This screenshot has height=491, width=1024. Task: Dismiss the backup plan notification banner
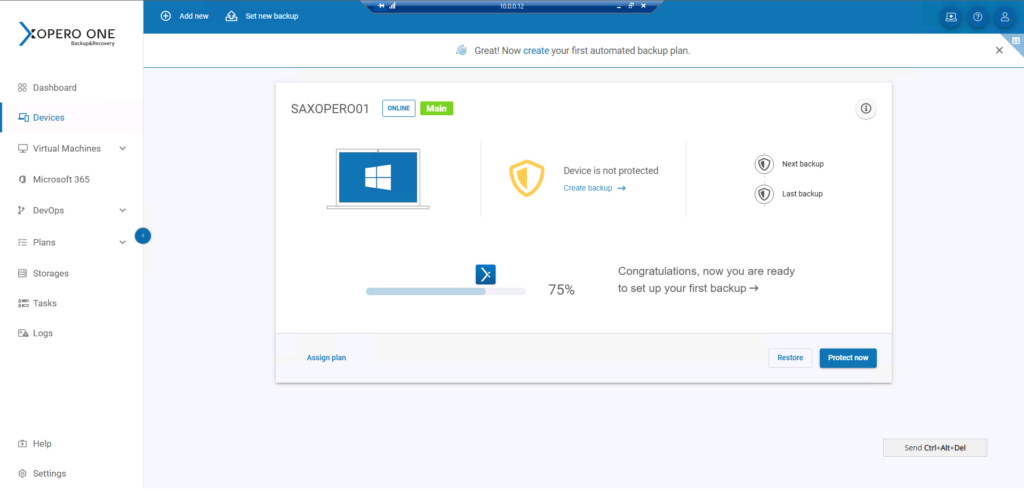pyautogui.click(x=999, y=50)
